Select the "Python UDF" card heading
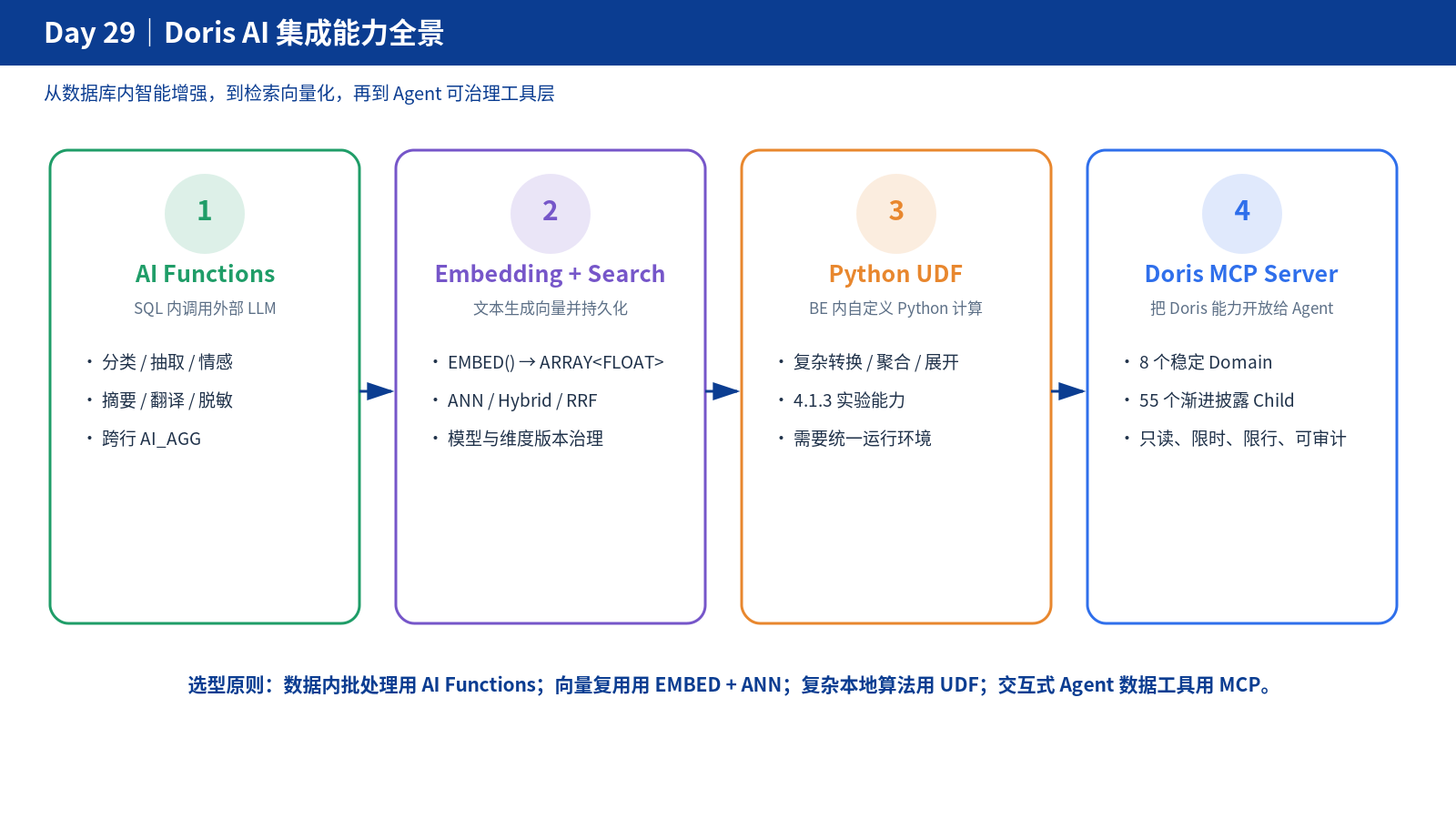 [x=895, y=274]
